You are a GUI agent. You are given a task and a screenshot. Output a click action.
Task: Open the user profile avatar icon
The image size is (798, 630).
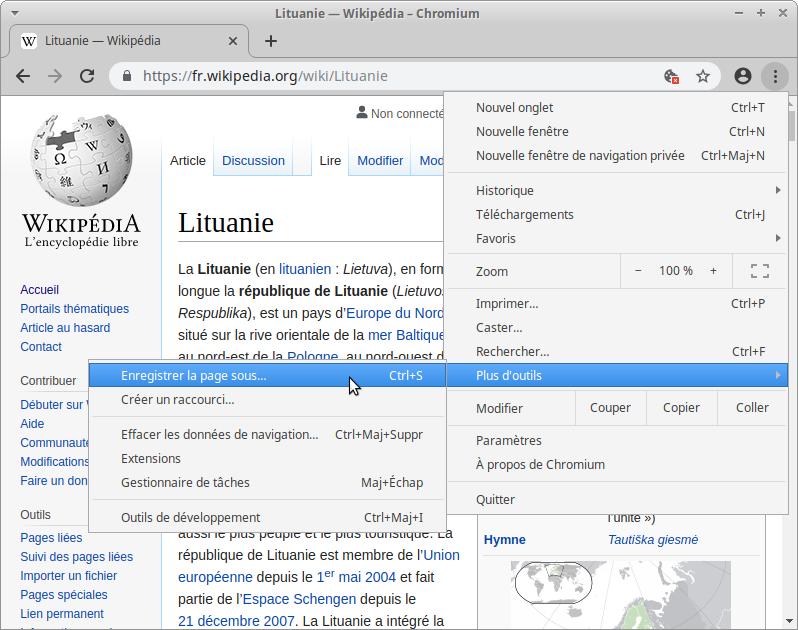(742, 76)
